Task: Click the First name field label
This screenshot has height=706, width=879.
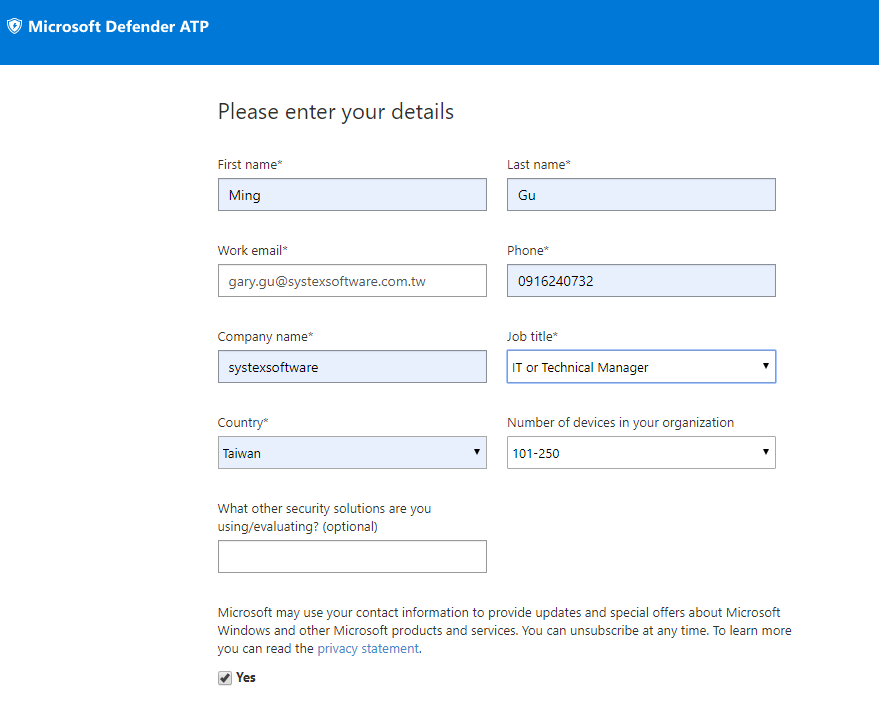Action: pos(249,164)
